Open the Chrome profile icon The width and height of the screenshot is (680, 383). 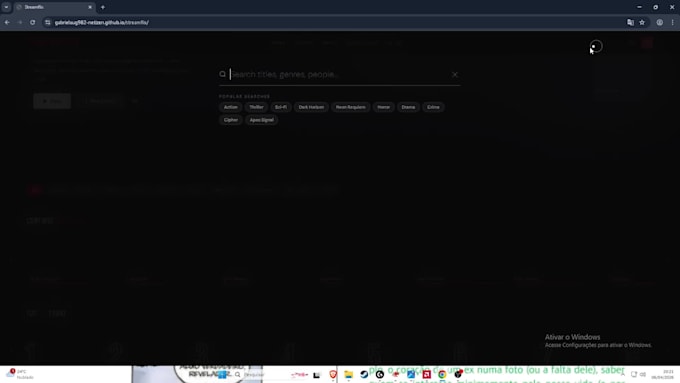pyautogui.click(x=659, y=23)
